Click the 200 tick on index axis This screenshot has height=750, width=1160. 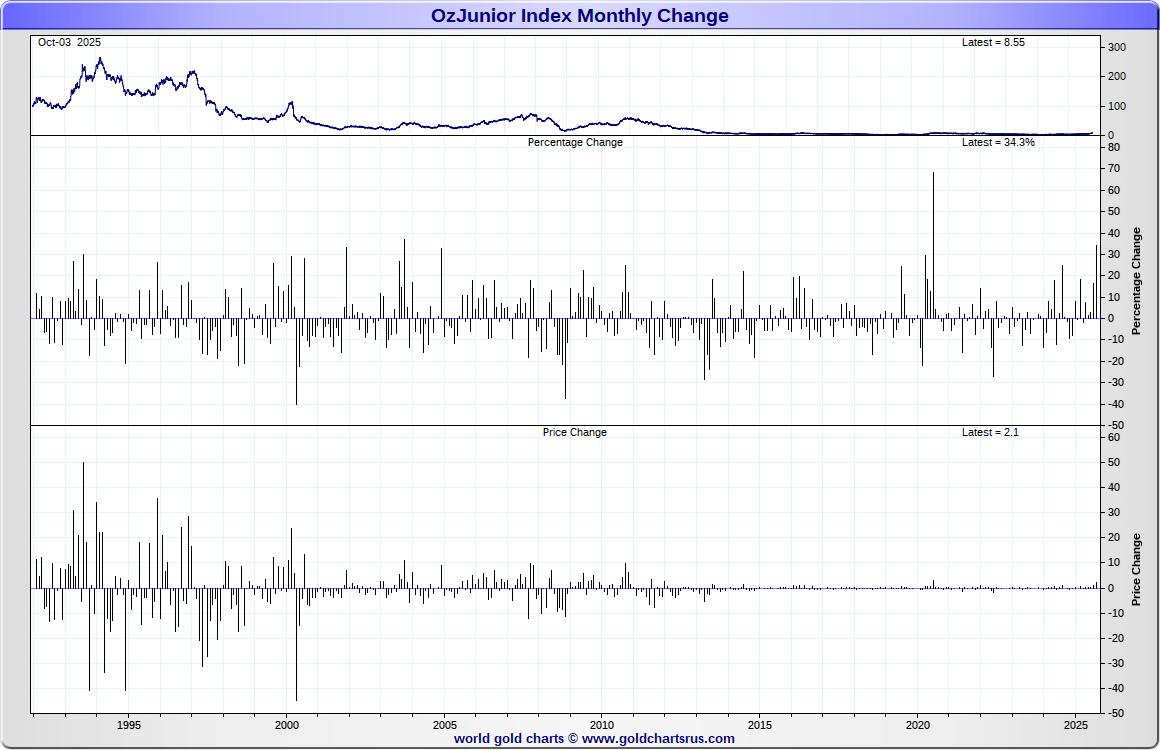point(1117,76)
